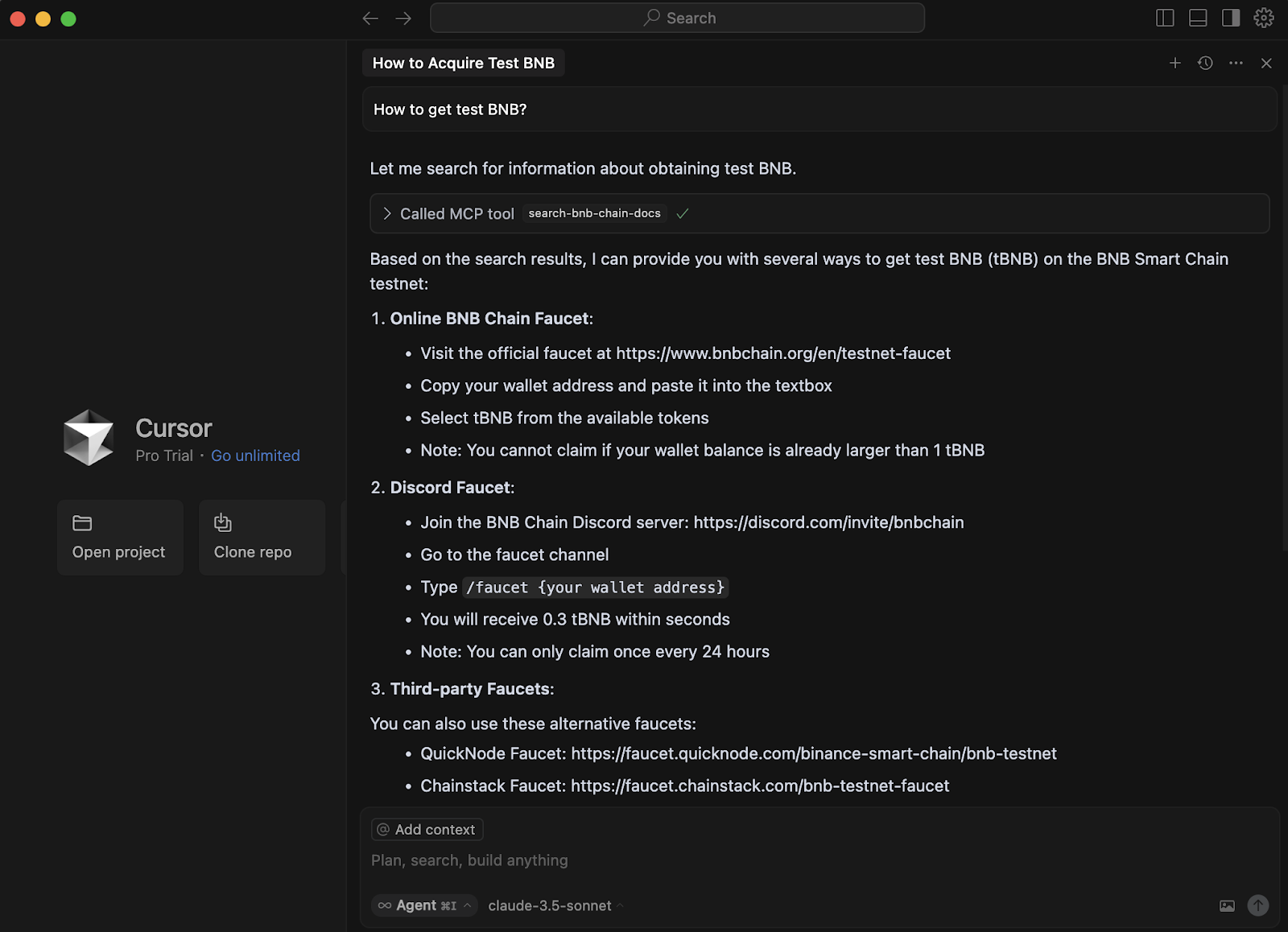Open Cursor settings gear

tap(1264, 18)
